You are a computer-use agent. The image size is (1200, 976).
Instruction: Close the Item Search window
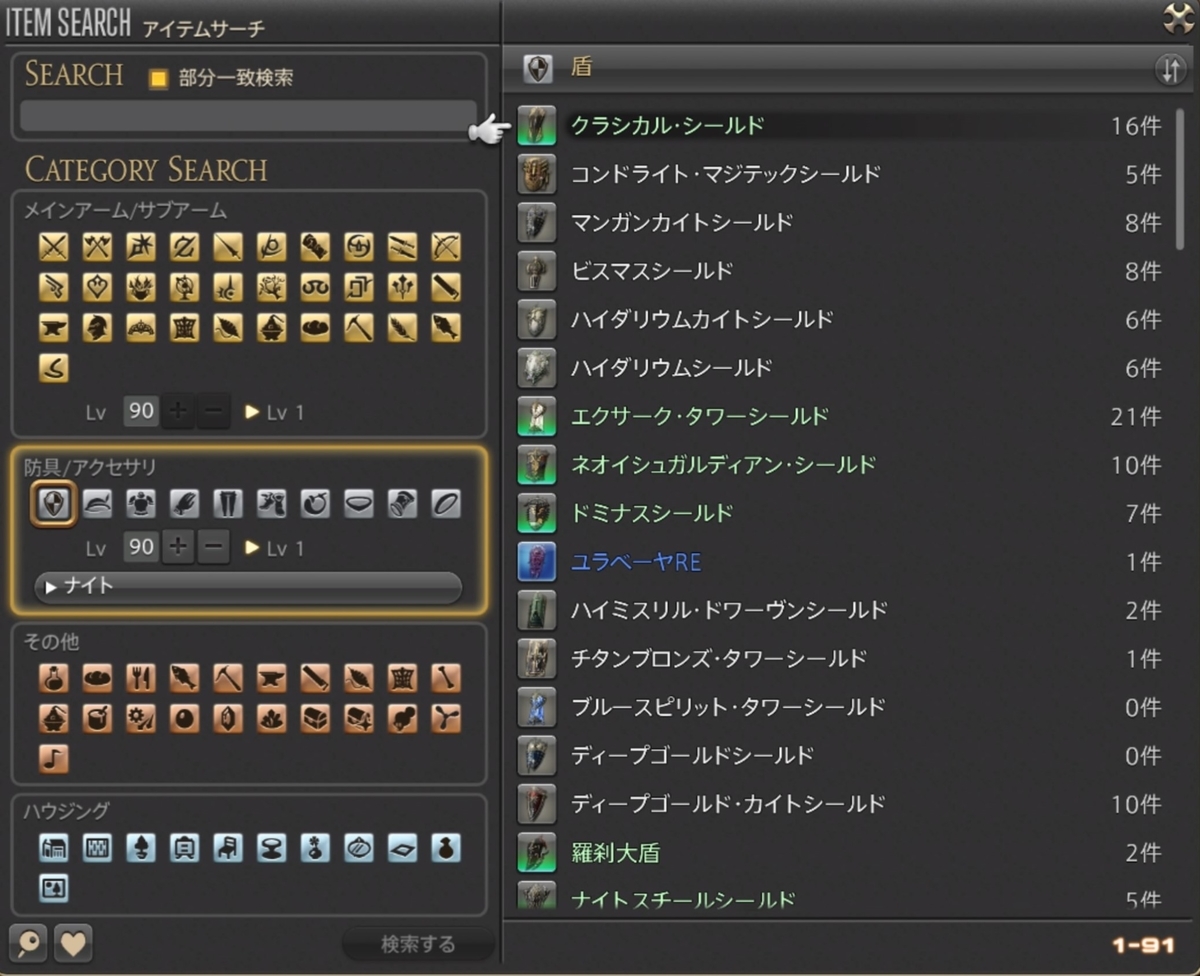(1178, 17)
